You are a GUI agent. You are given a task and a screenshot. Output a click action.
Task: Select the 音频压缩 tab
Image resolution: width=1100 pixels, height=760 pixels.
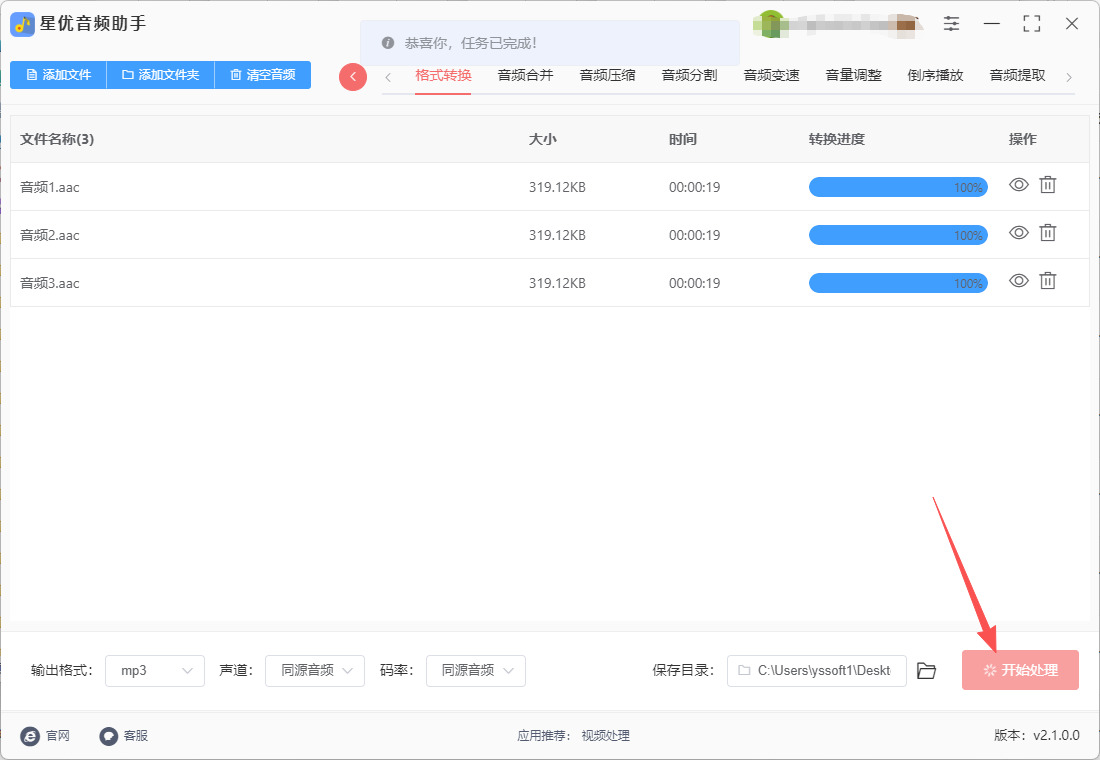click(607, 75)
